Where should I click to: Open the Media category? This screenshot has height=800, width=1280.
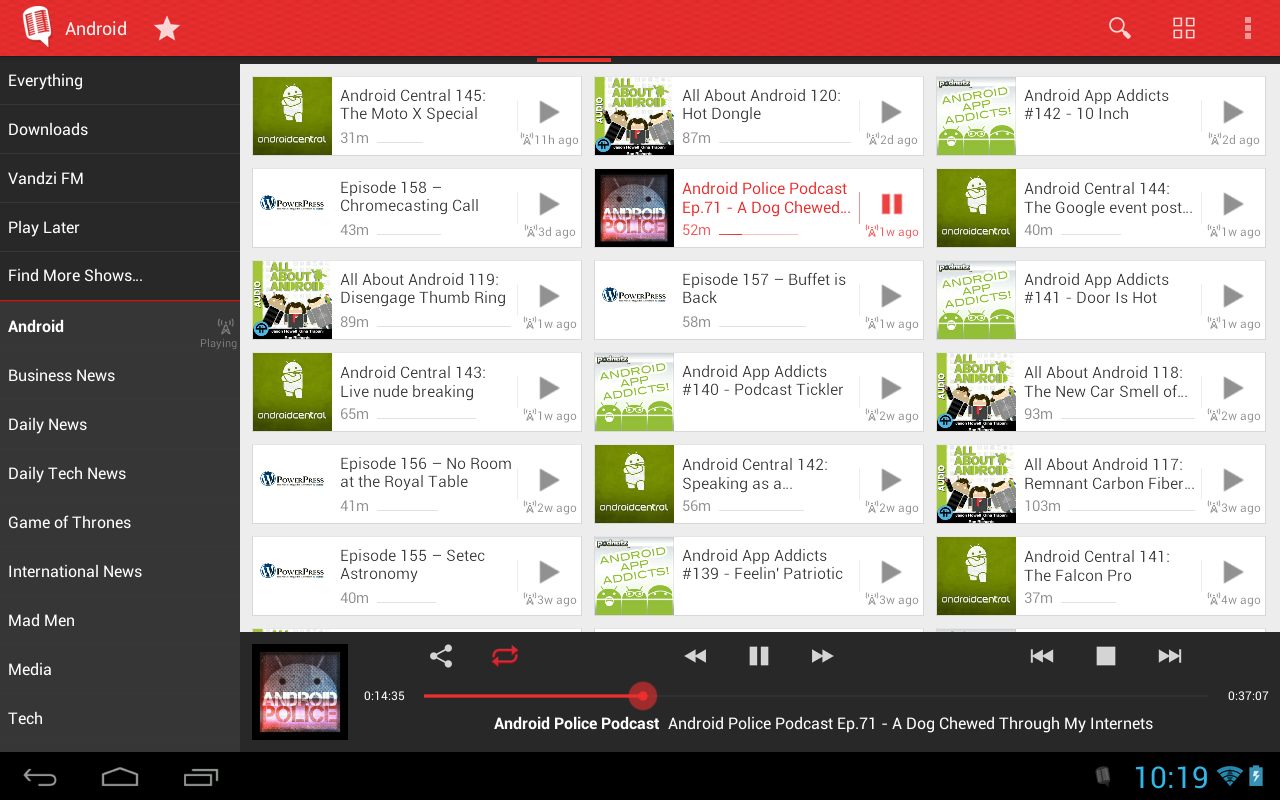pyautogui.click(x=120, y=670)
